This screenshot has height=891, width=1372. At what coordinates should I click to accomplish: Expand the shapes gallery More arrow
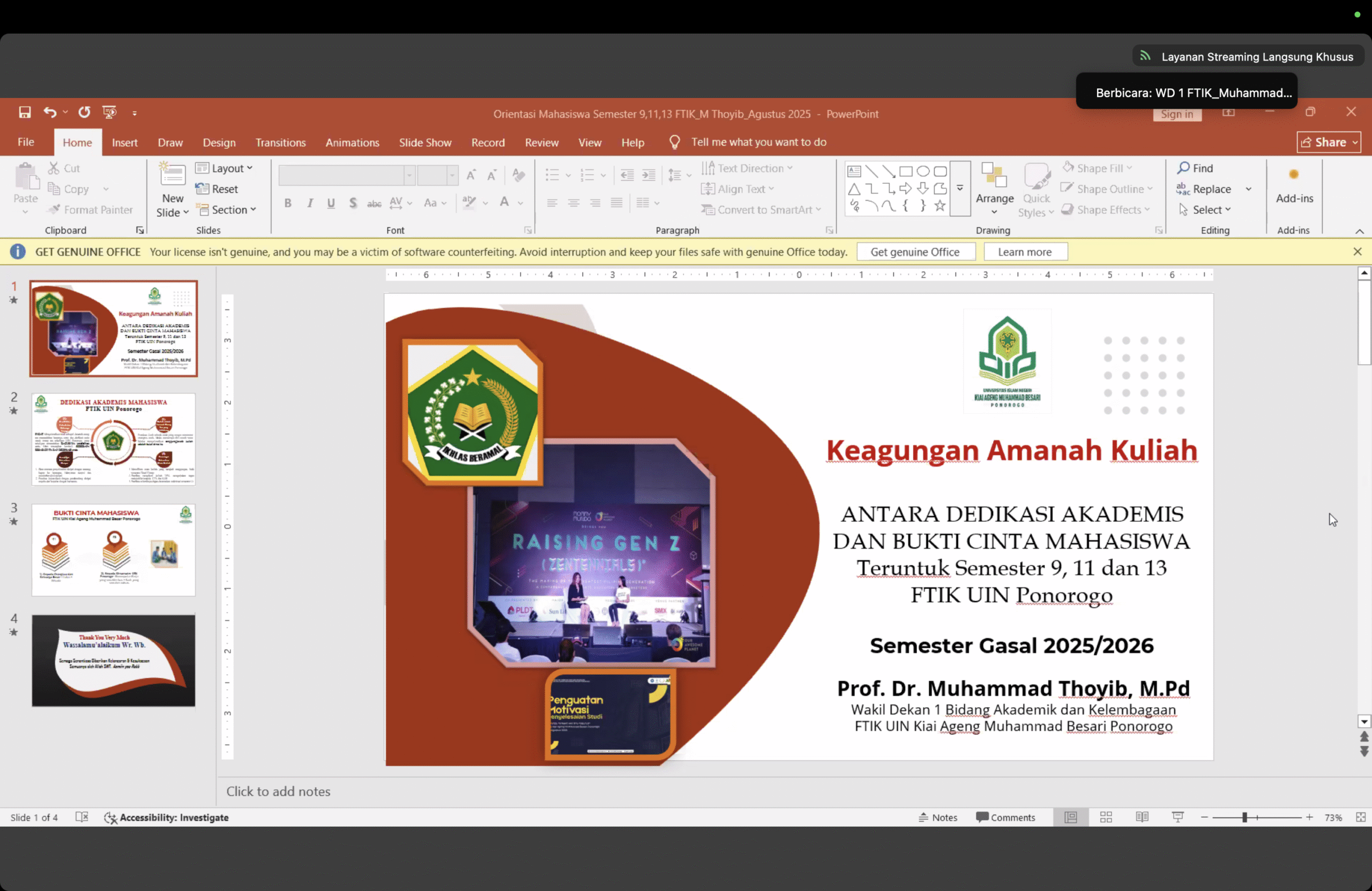pos(960,189)
